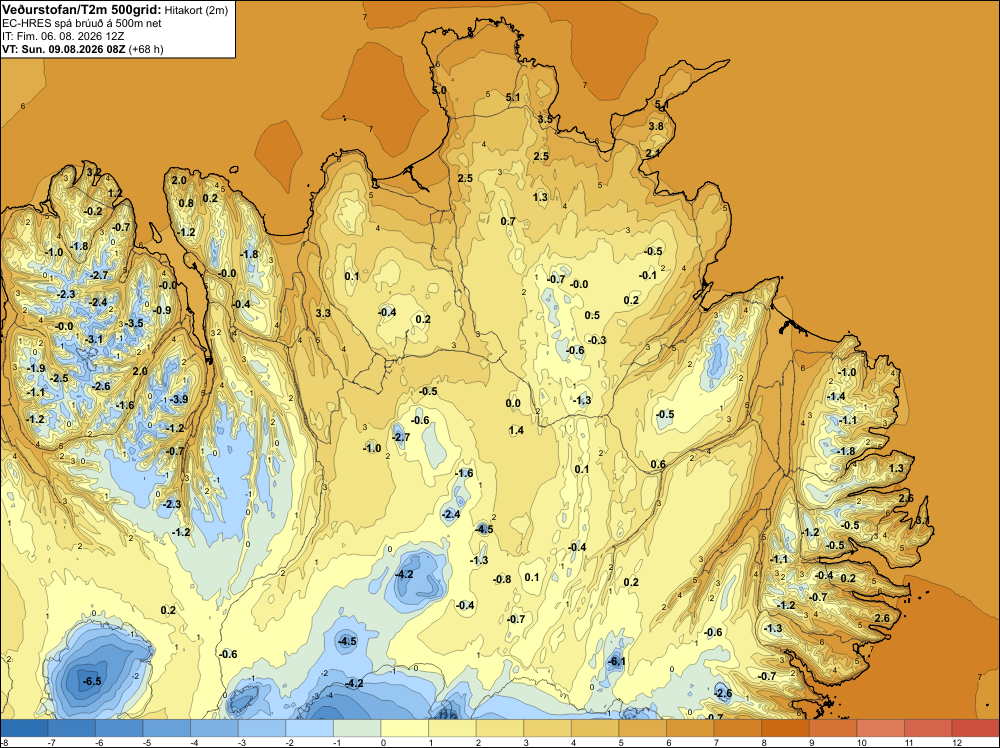Click the forecast offset "(+68 h)"
This screenshot has width=1000, height=748.
pos(146,49)
